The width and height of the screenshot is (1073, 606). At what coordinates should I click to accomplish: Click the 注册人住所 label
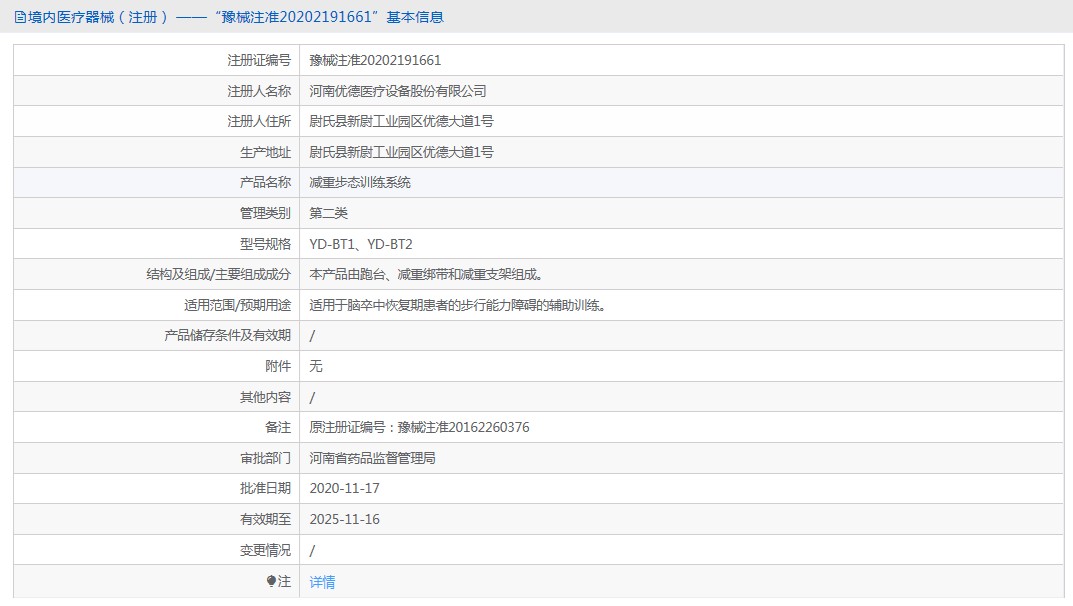(x=259, y=121)
